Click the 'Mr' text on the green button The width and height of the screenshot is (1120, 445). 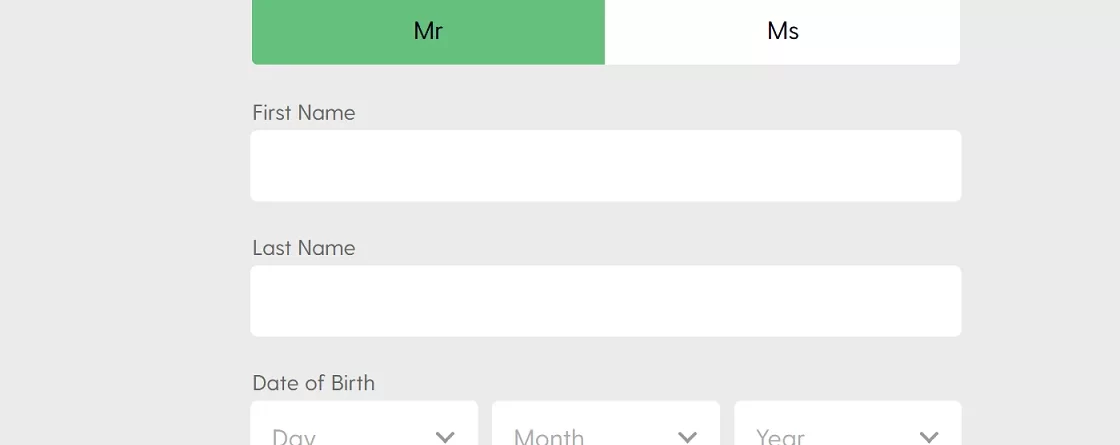pos(429,31)
